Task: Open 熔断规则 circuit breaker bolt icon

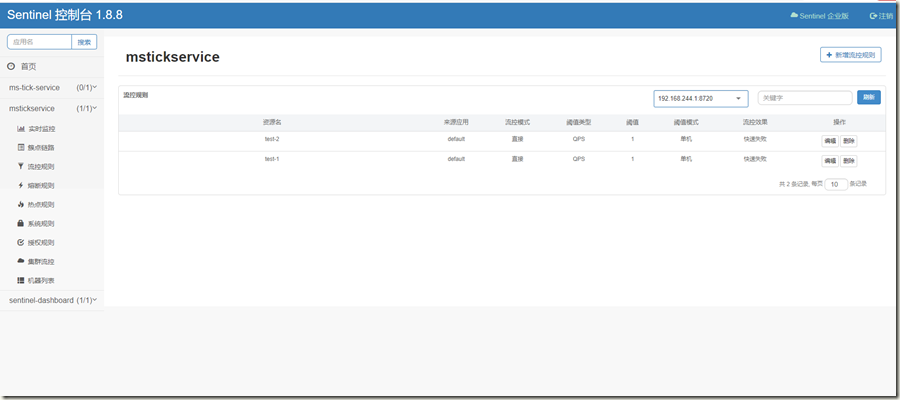Action: tap(21, 185)
